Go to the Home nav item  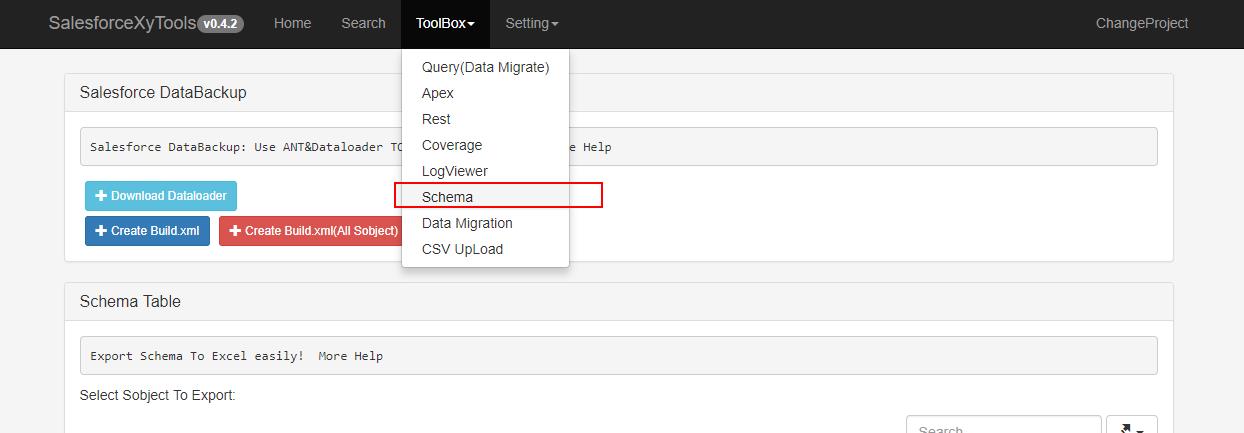[292, 23]
